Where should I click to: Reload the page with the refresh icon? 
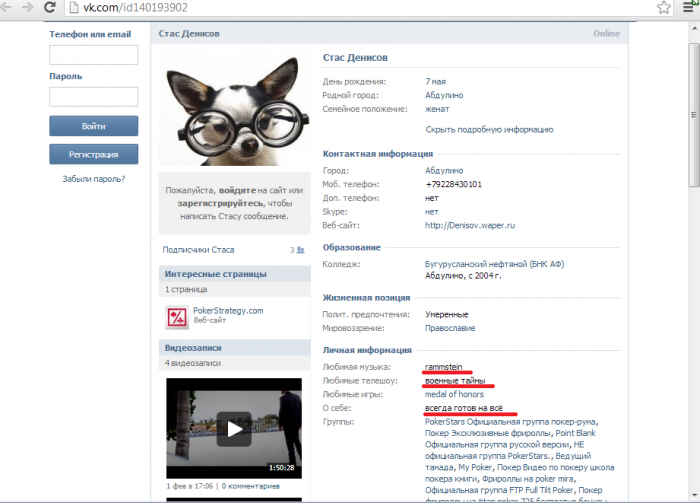50,7
